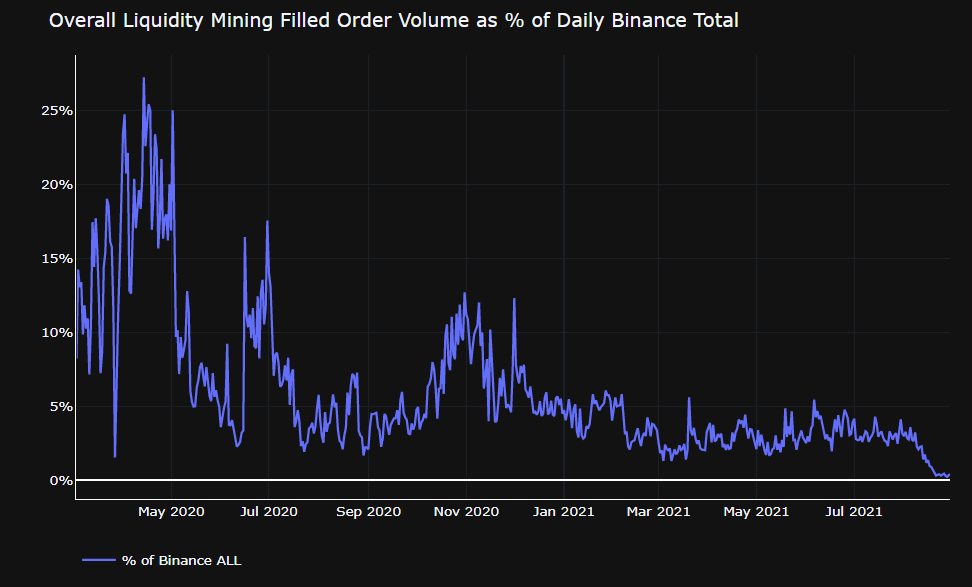Click the Mar 2021 x-axis label

point(658,512)
